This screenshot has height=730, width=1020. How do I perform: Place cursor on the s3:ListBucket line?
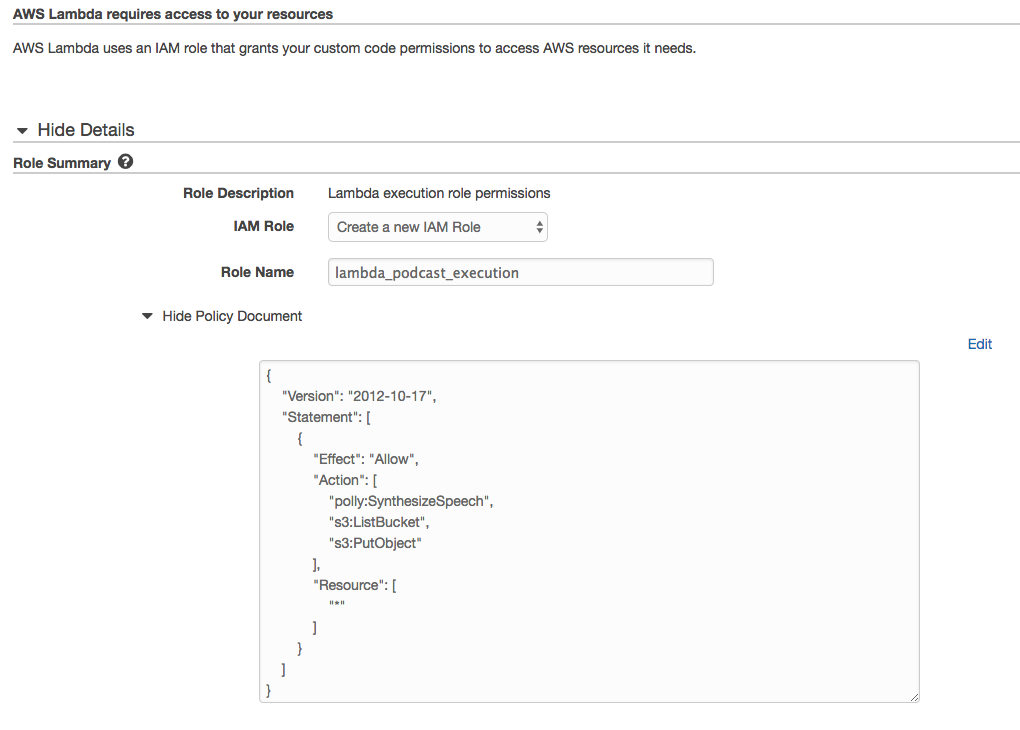click(x=381, y=521)
